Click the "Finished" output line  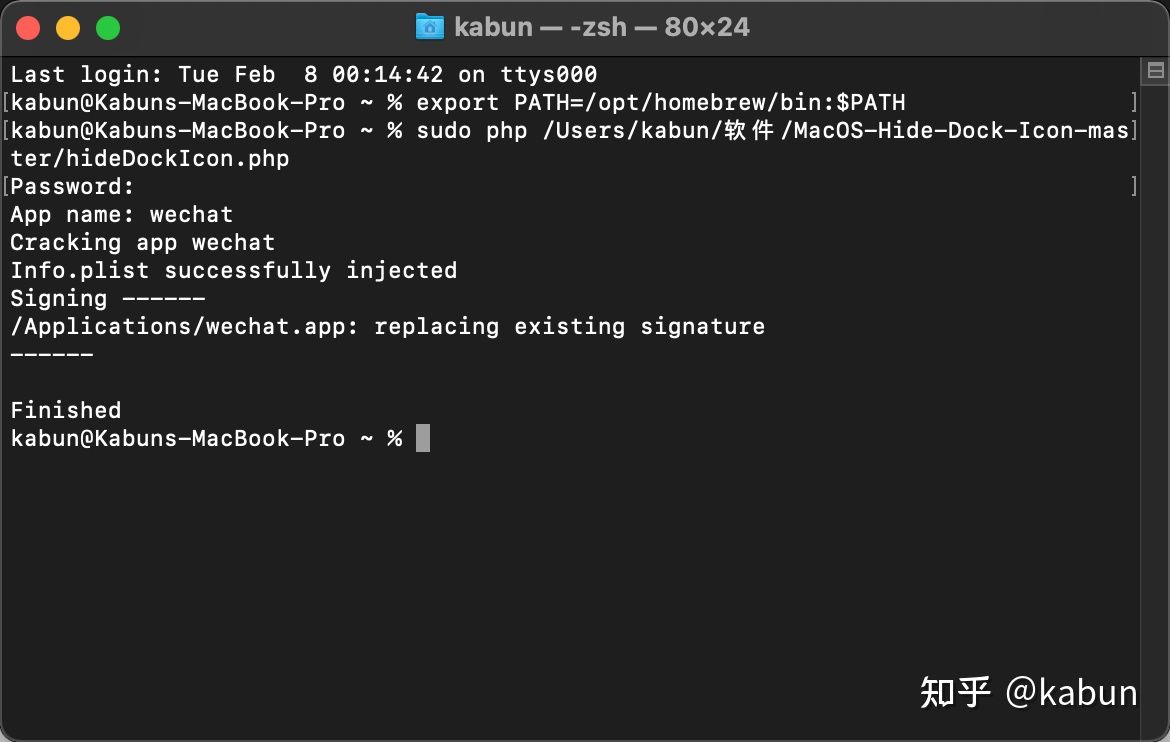point(66,410)
